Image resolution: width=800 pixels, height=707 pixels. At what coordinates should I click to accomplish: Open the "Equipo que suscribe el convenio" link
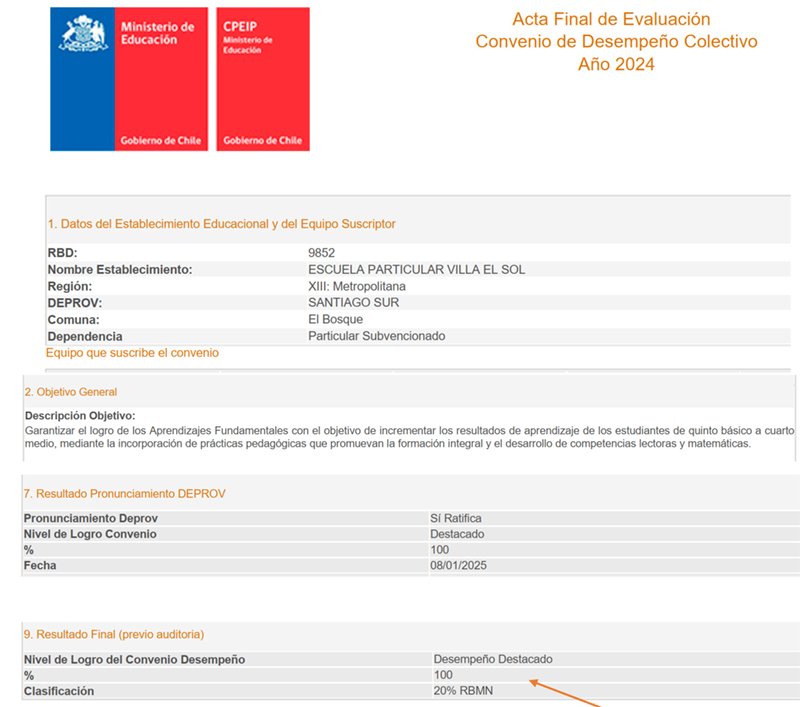coord(132,353)
